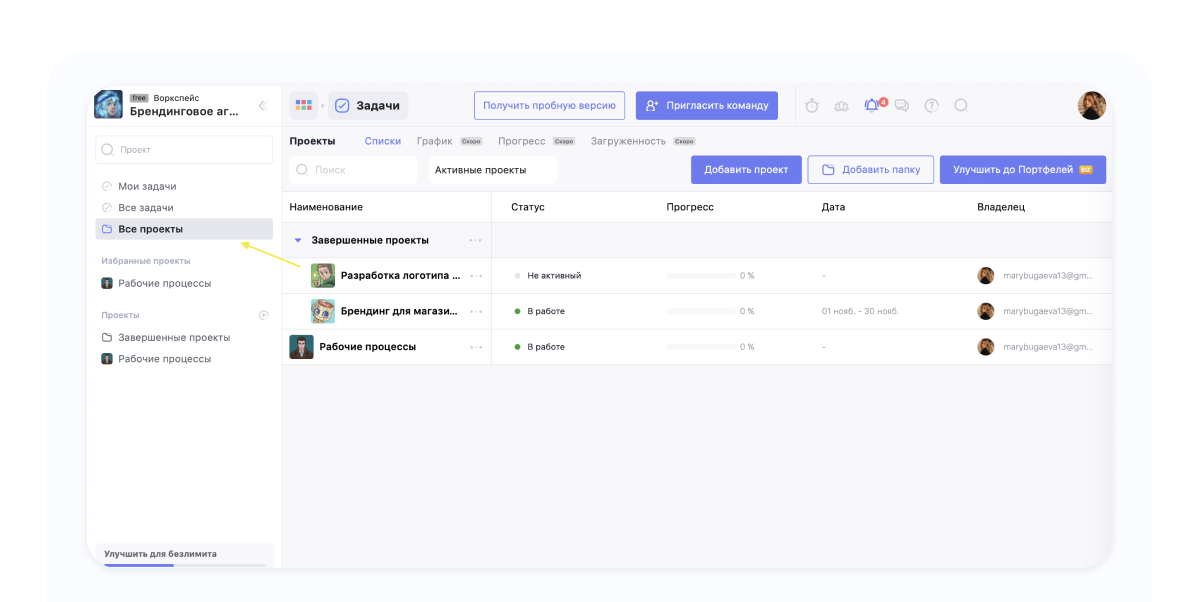Select Мои задачи in the sidebar

tap(147, 186)
